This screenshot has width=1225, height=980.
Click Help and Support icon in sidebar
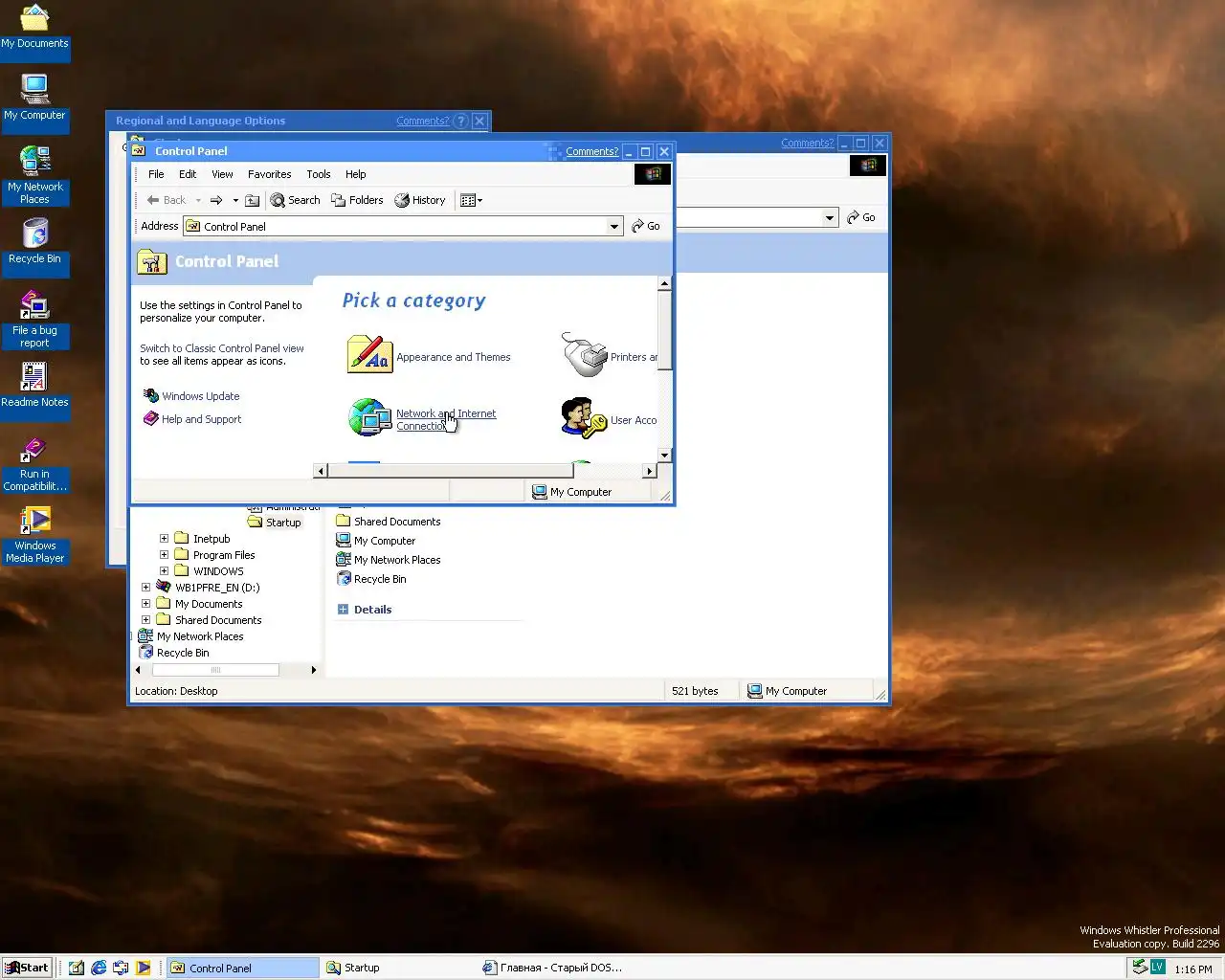[151, 418]
